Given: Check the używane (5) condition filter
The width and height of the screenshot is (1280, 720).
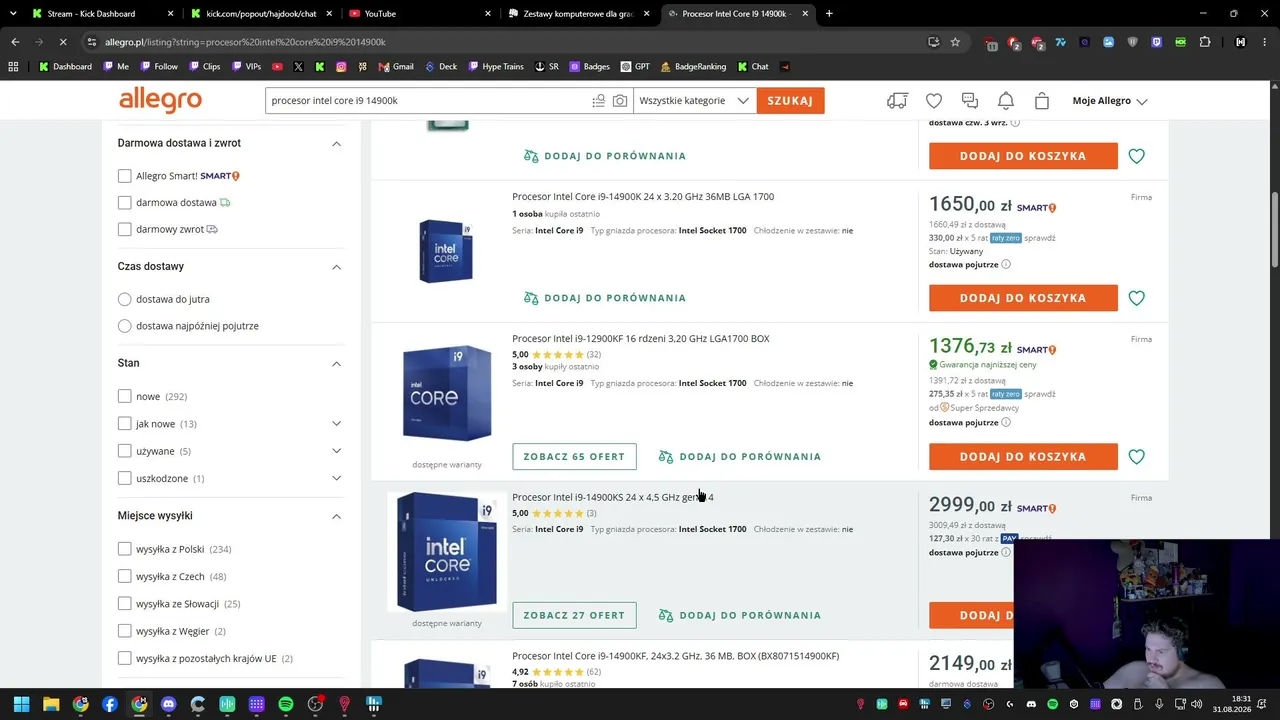Looking at the screenshot, I should tap(124, 451).
